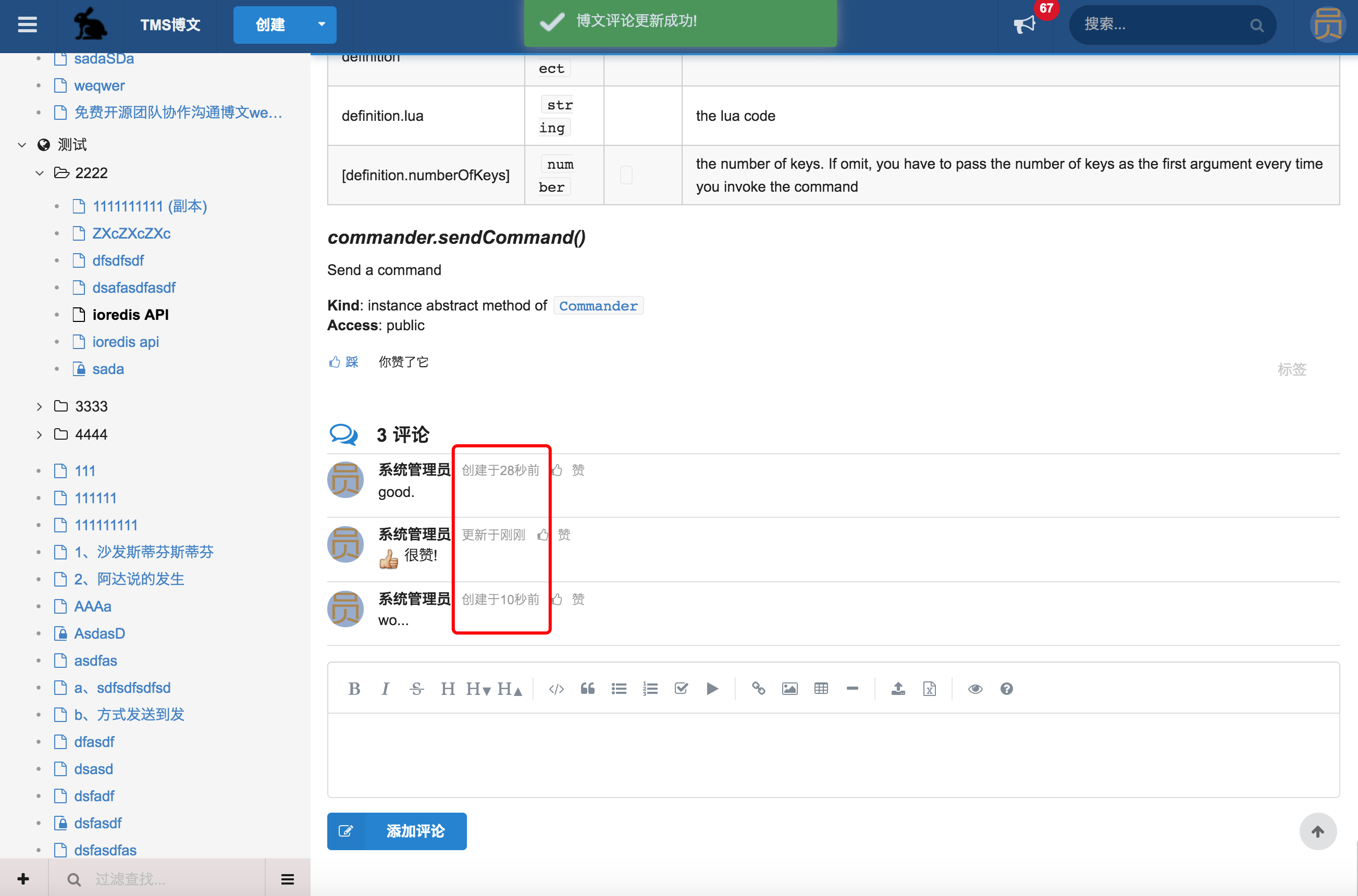Screen dimensions: 1358x896
Task: Click the plus button in the sidebar footer
Action: tap(23, 879)
